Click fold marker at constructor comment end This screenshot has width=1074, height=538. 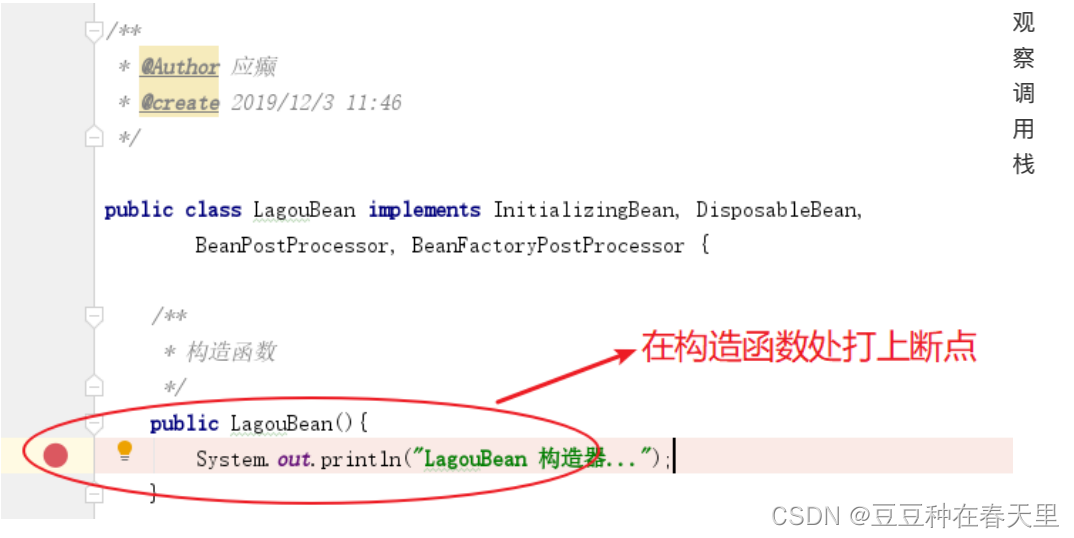click(x=94, y=387)
